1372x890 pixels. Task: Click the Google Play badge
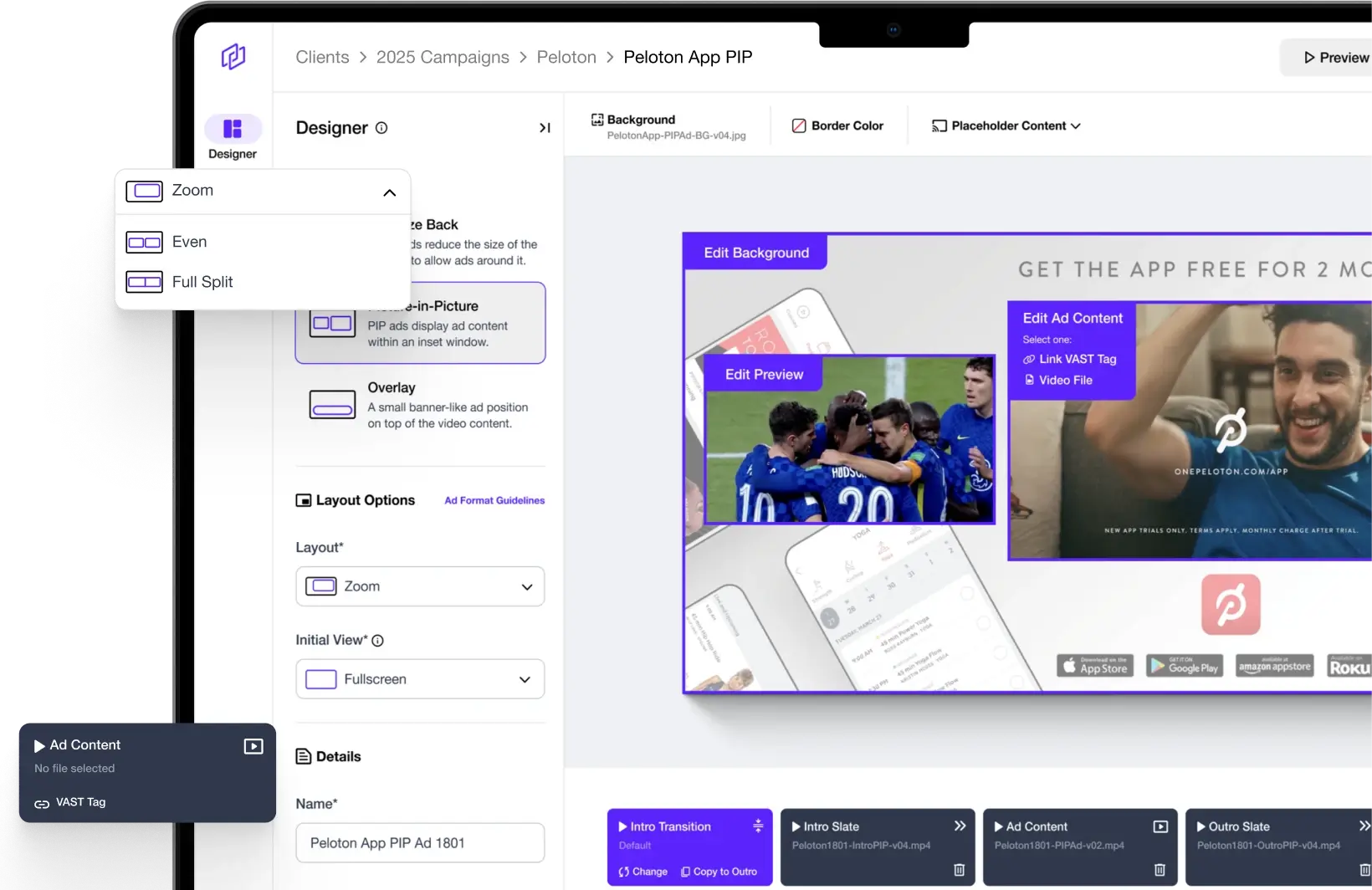[x=1185, y=666]
